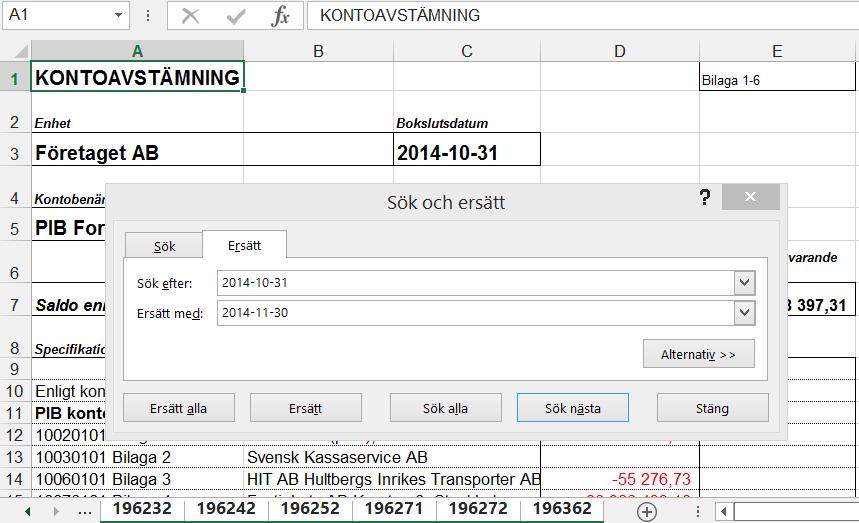Click the select-all corner triangle
The height and width of the screenshot is (523, 859).
point(21,51)
